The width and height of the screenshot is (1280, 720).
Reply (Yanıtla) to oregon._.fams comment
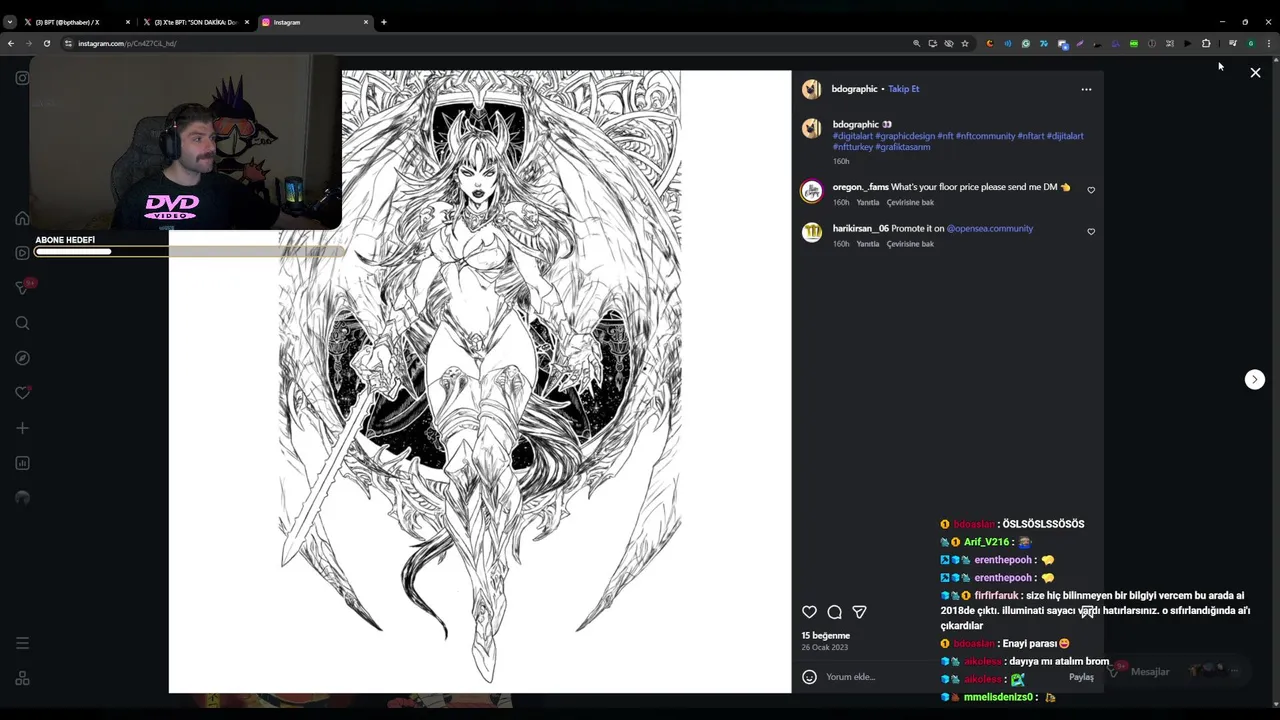coord(867,203)
